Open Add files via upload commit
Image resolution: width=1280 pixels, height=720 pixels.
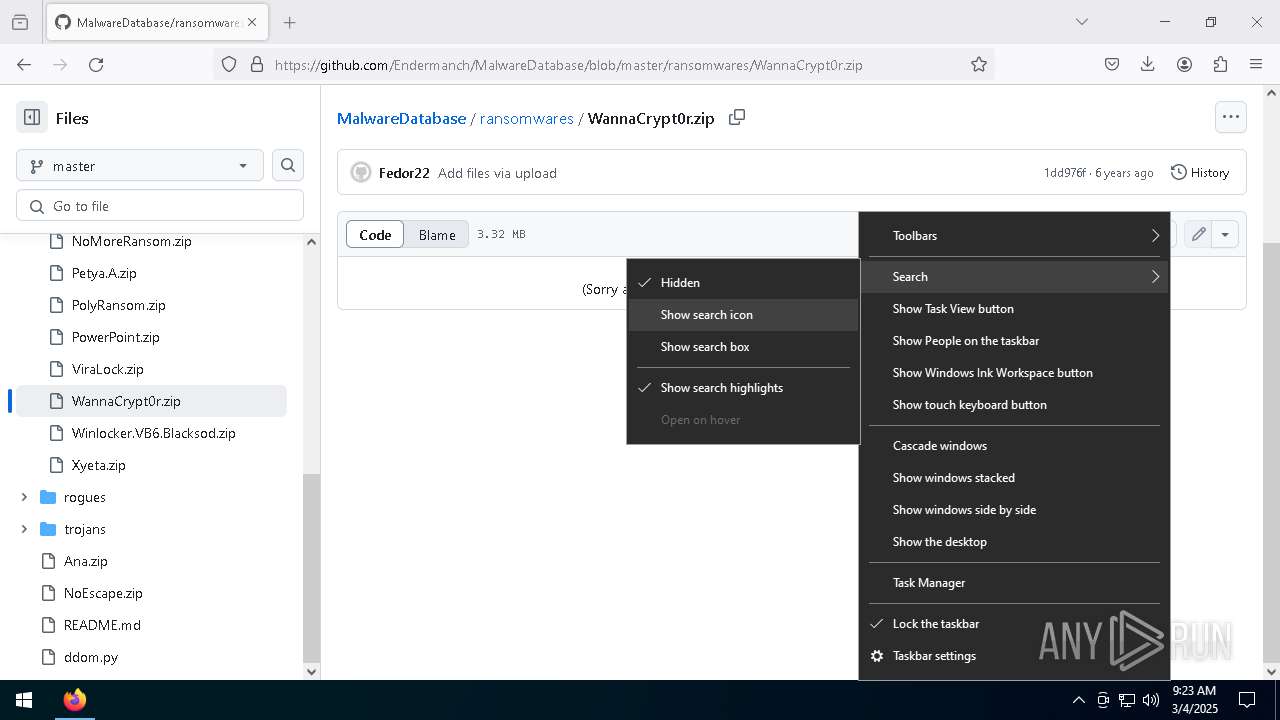(x=497, y=173)
